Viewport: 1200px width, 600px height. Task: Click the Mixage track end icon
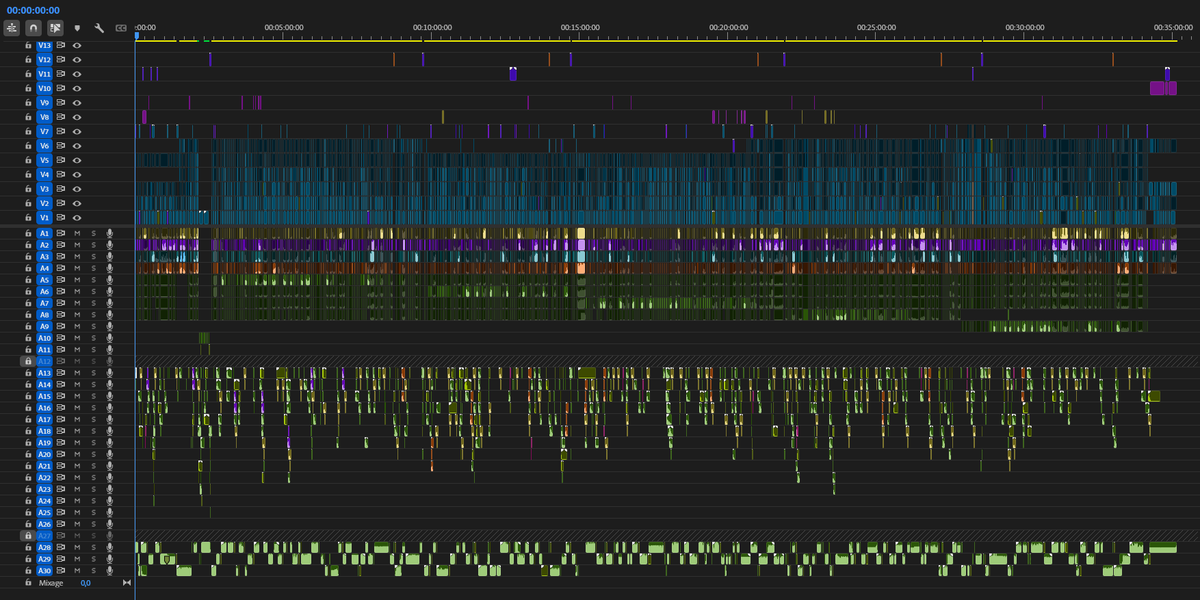pos(127,582)
